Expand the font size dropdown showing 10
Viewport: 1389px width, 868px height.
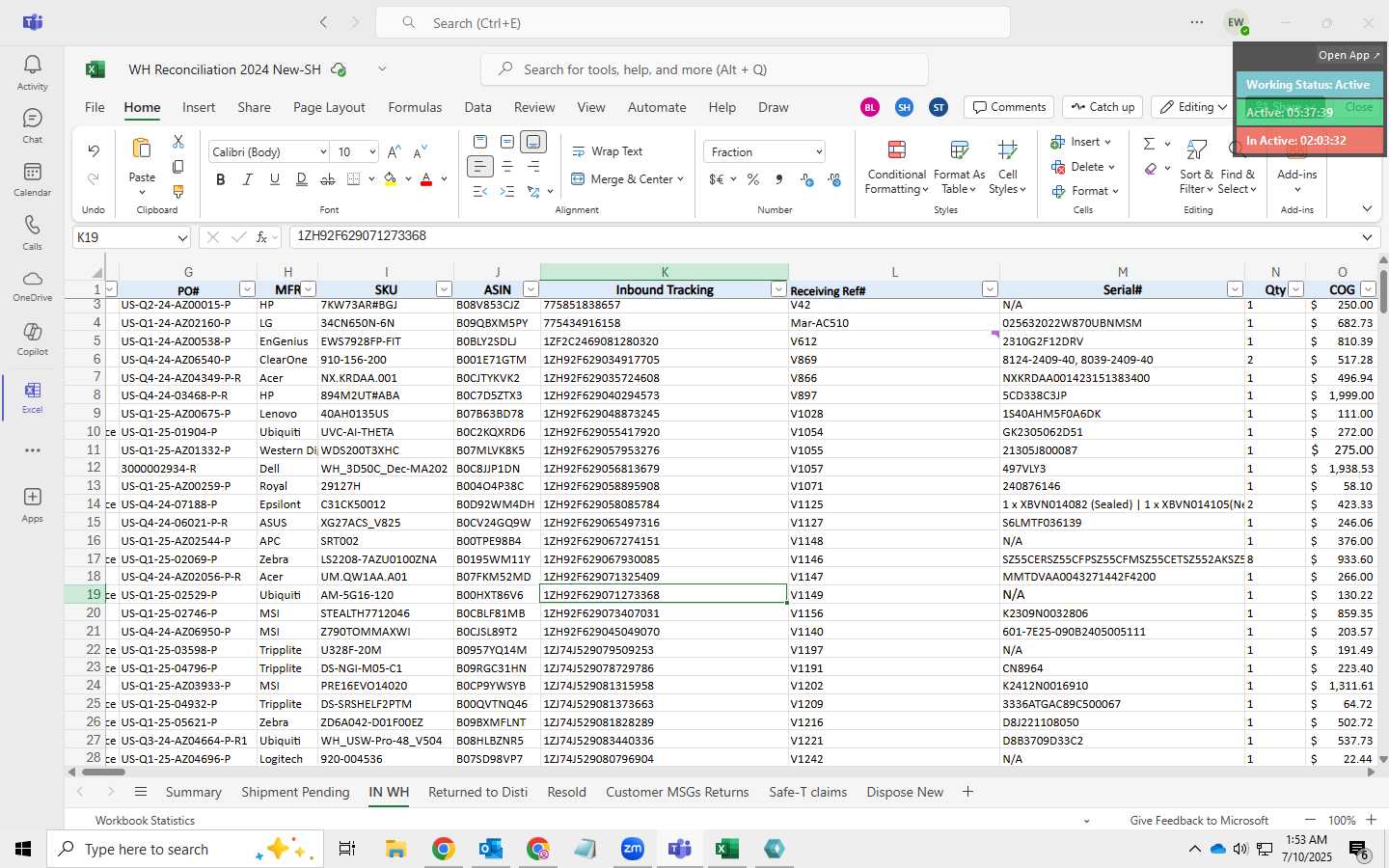(x=371, y=152)
